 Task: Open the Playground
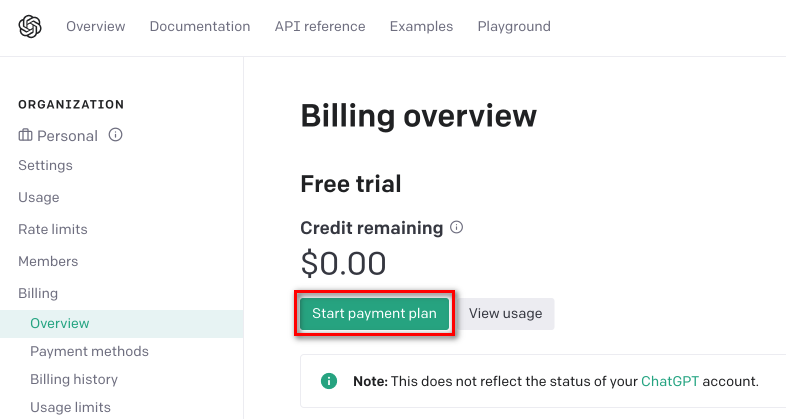pyautogui.click(x=514, y=26)
